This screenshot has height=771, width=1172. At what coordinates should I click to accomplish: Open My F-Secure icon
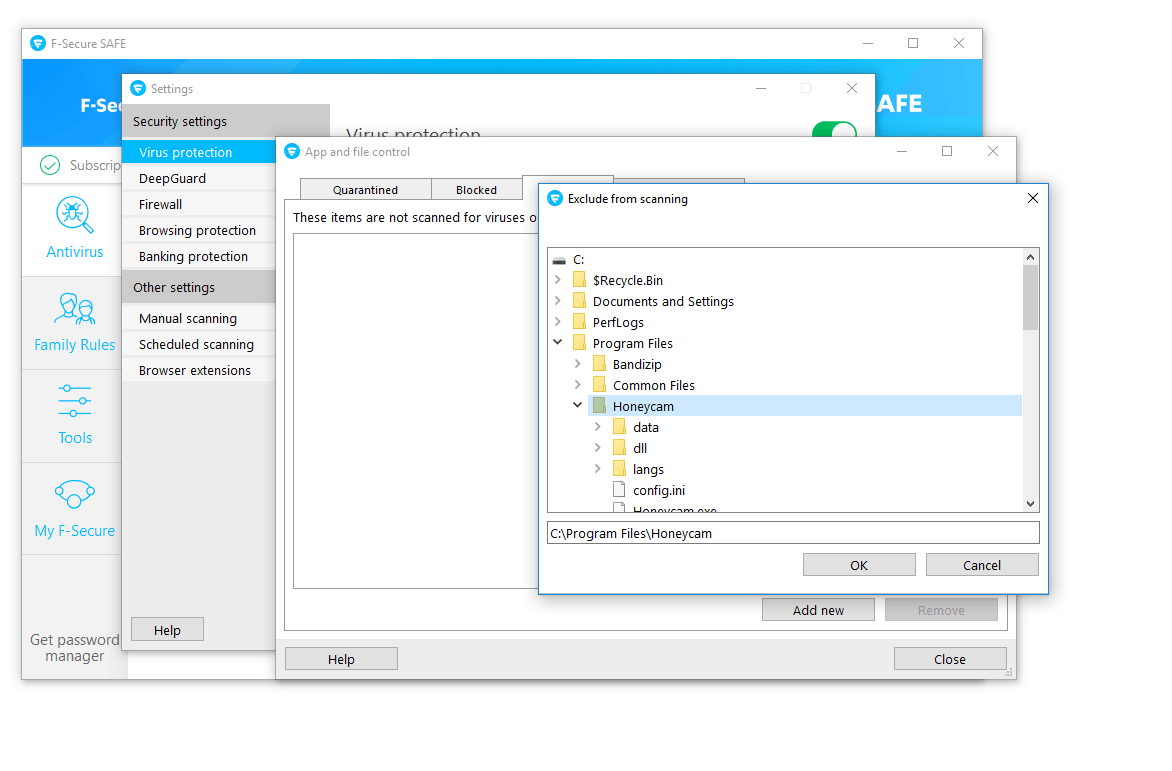coord(75,494)
